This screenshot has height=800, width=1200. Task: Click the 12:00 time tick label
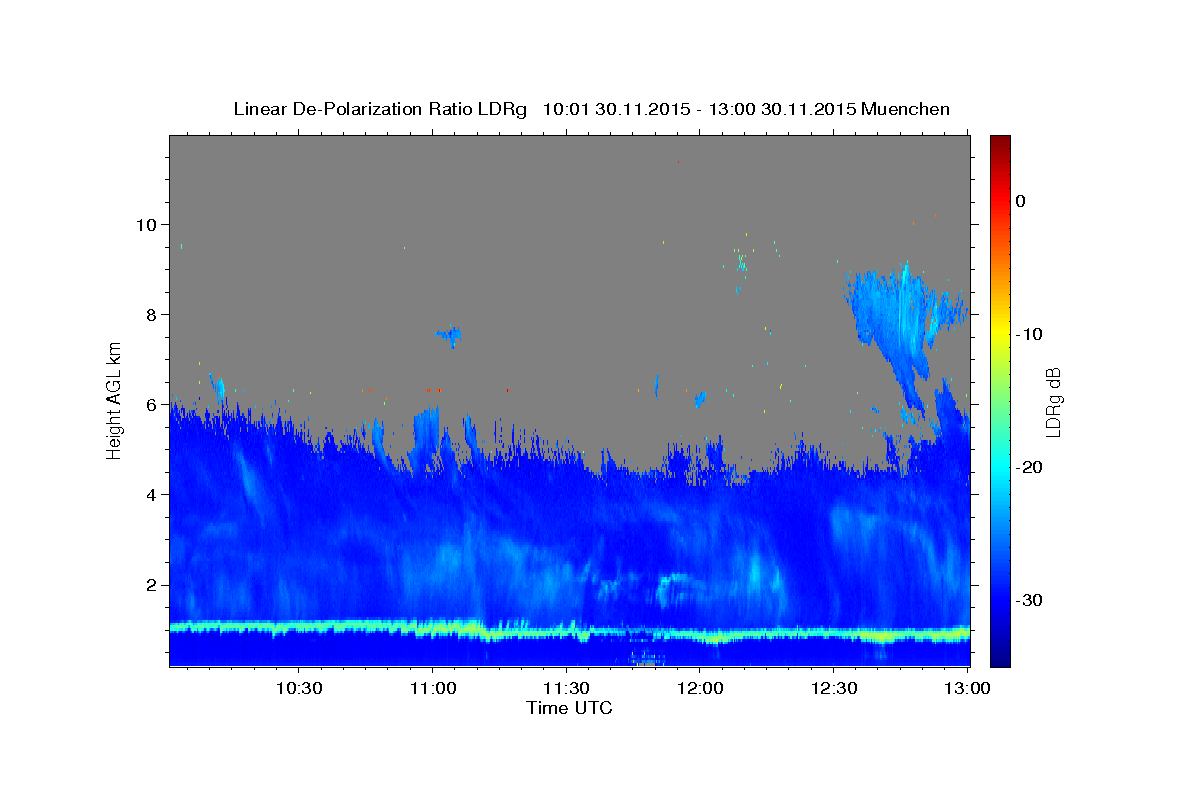click(x=700, y=688)
